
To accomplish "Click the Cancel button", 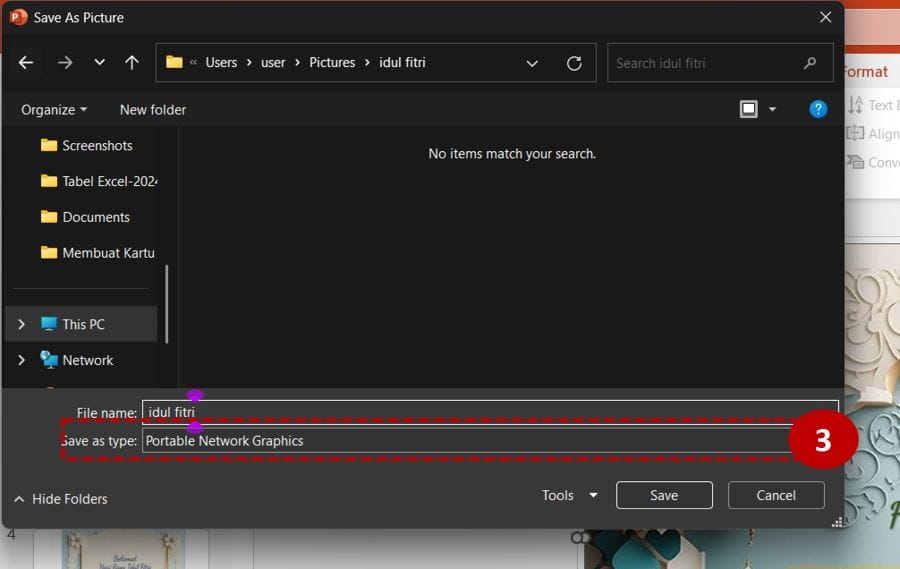I will pyautogui.click(x=776, y=495).
